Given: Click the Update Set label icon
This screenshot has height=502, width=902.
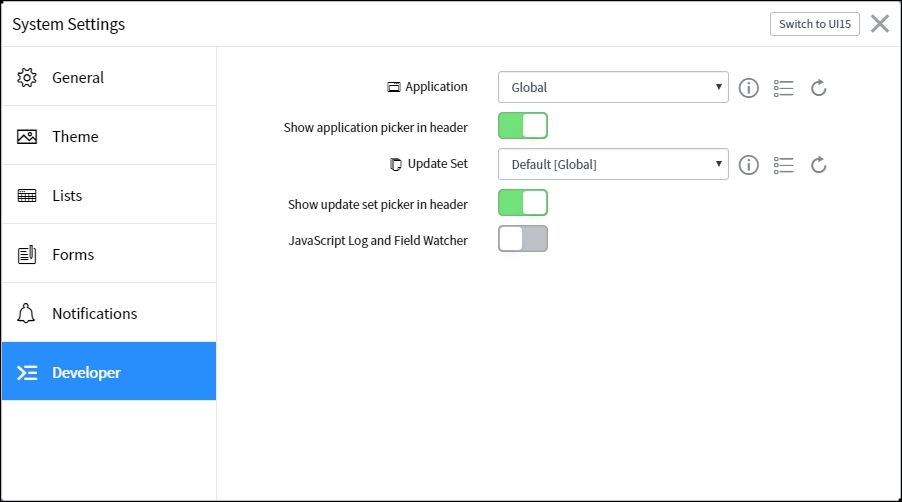Looking at the screenshot, I should 396,164.
